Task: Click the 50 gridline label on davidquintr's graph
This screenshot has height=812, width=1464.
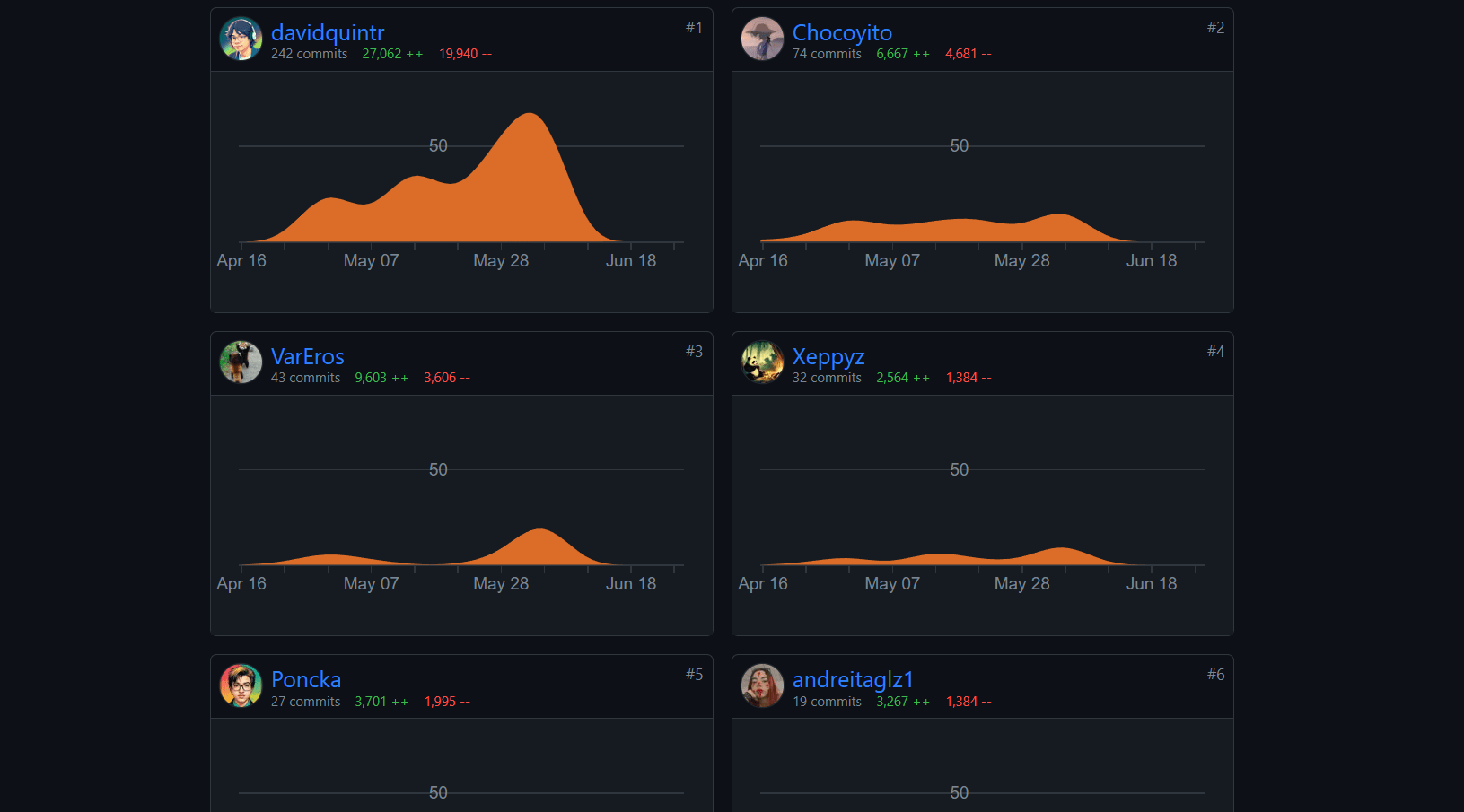Action: pyautogui.click(x=438, y=146)
